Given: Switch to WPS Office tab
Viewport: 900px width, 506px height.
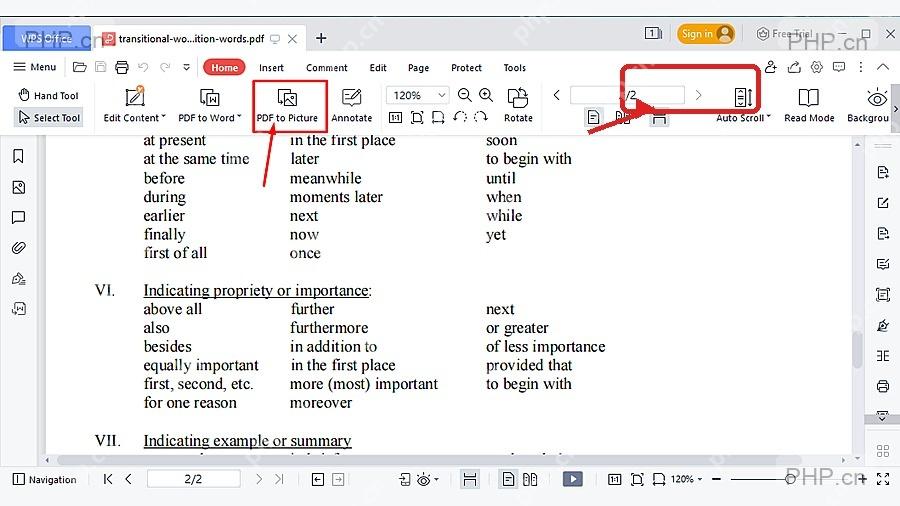Looking at the screenshot, I should click(46, 38).
